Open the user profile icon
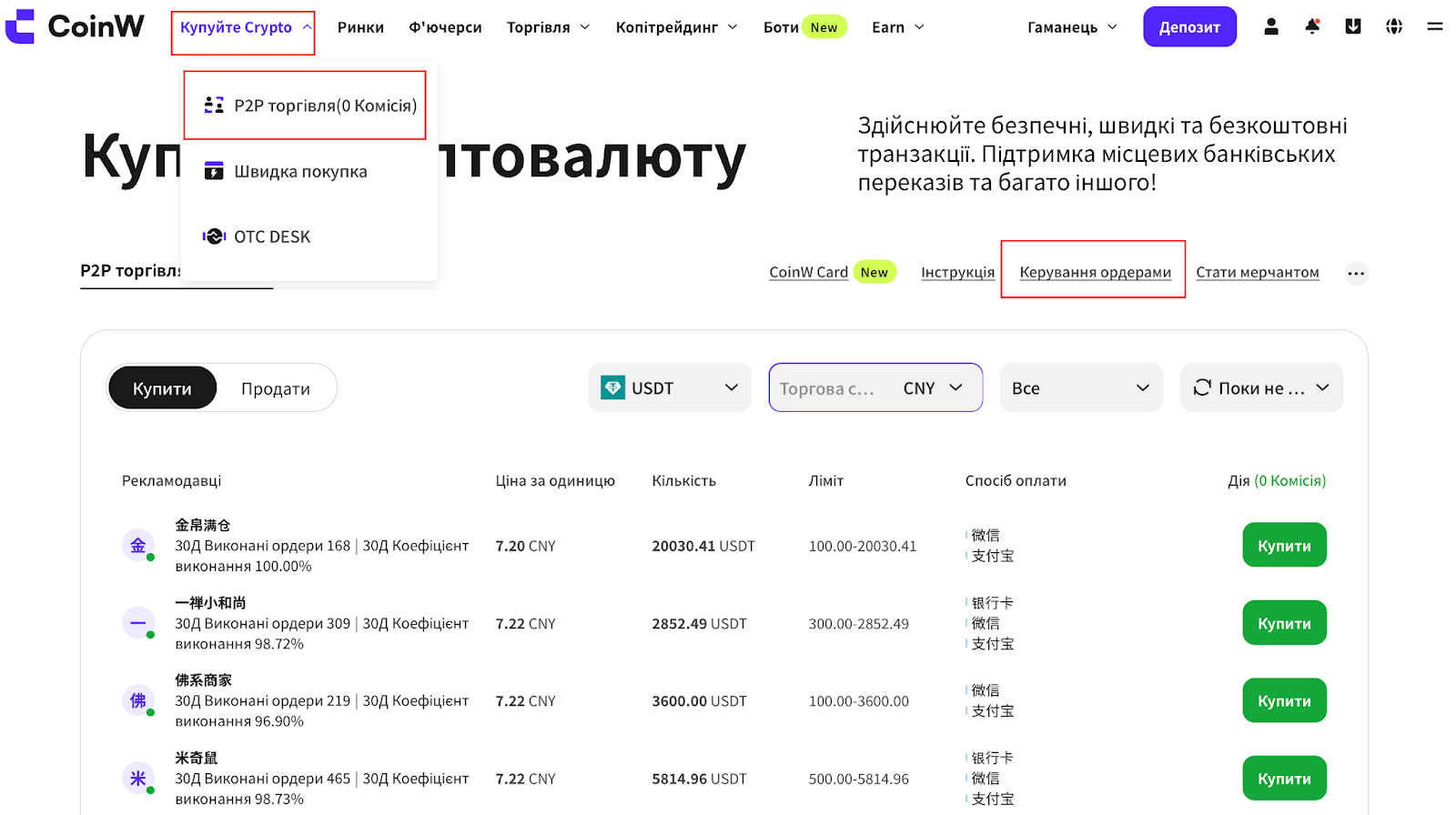 click(x=1271, y=26)
